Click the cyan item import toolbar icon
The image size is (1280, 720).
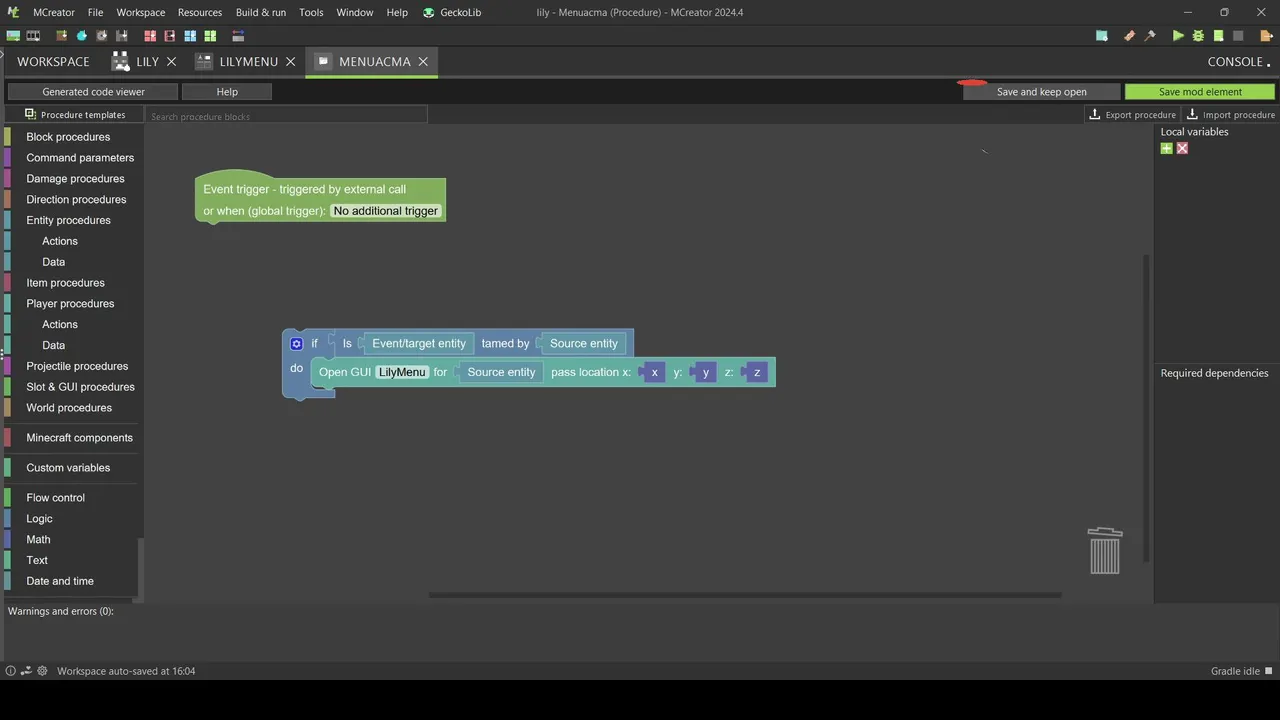82,36
